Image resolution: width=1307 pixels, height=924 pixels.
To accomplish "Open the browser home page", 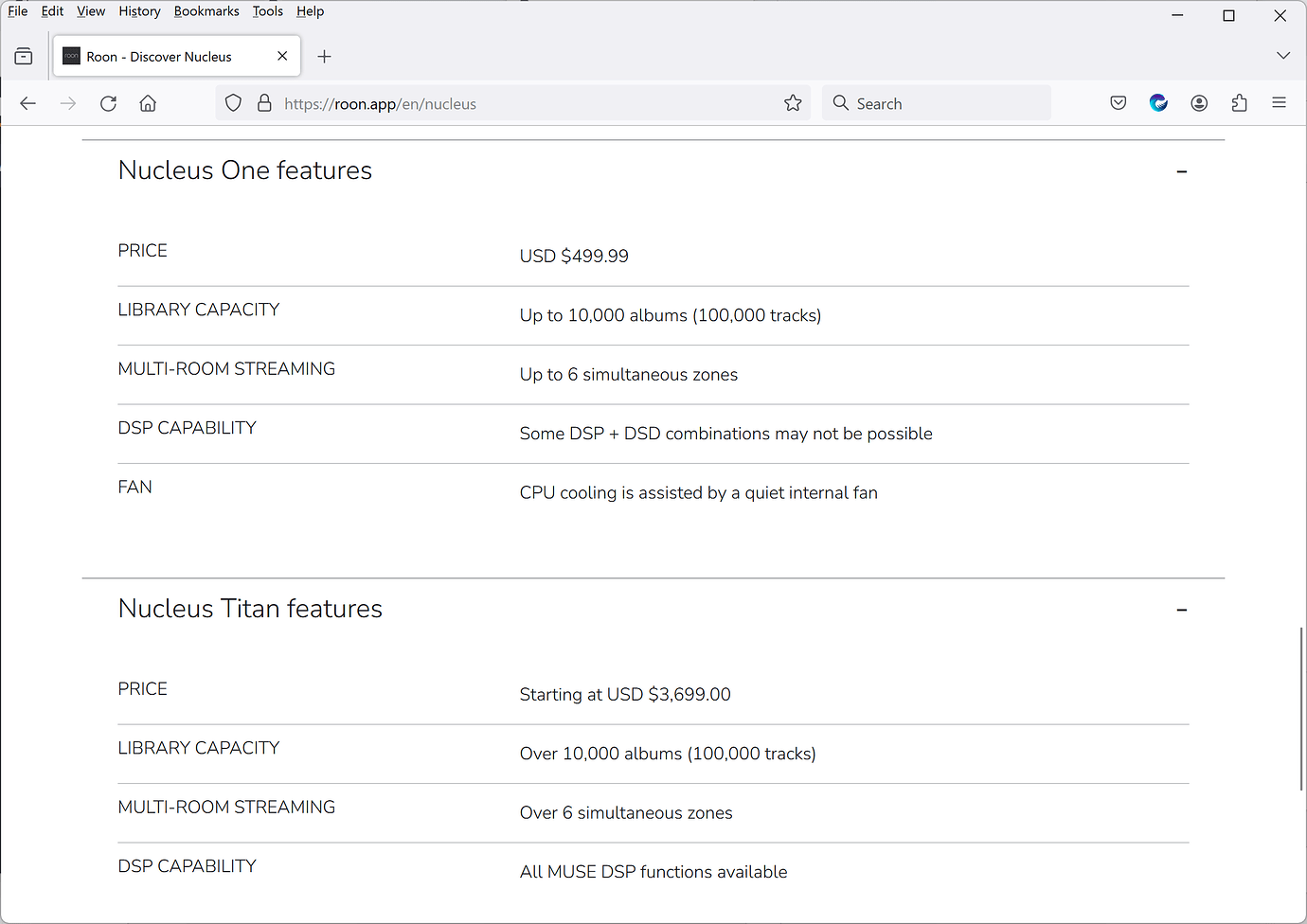I will click(148, 103).
